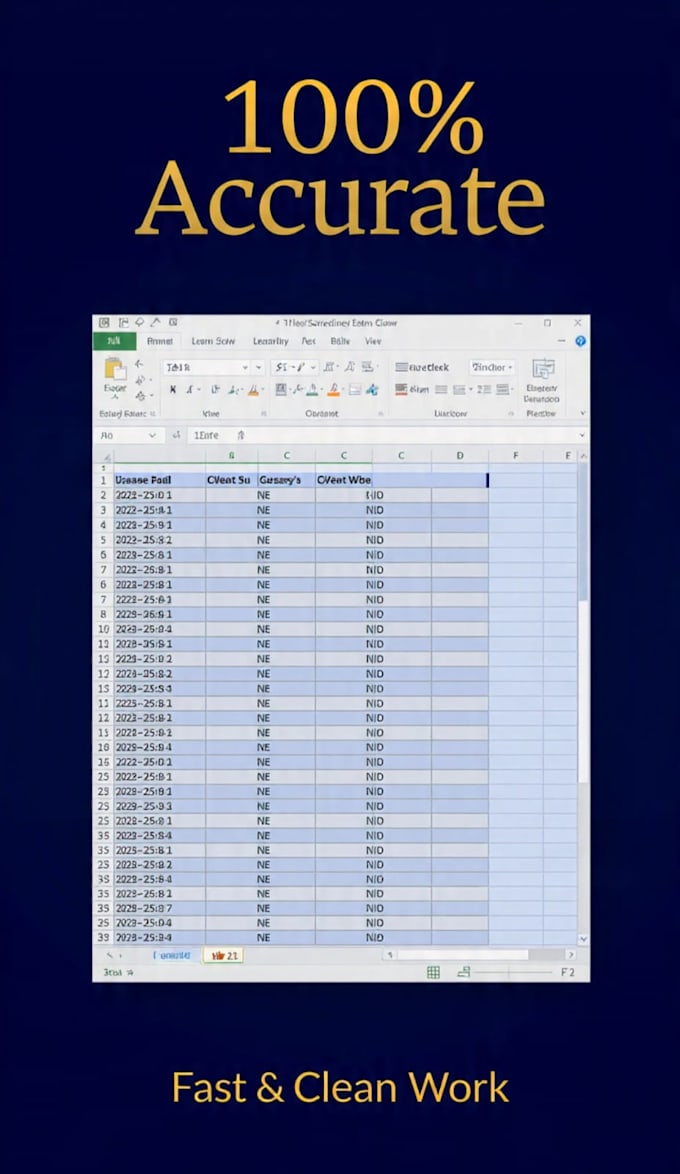Screen dimensions: 680x1174
Task: Click the zoom slider in status bar
Action: coord(512,973)
